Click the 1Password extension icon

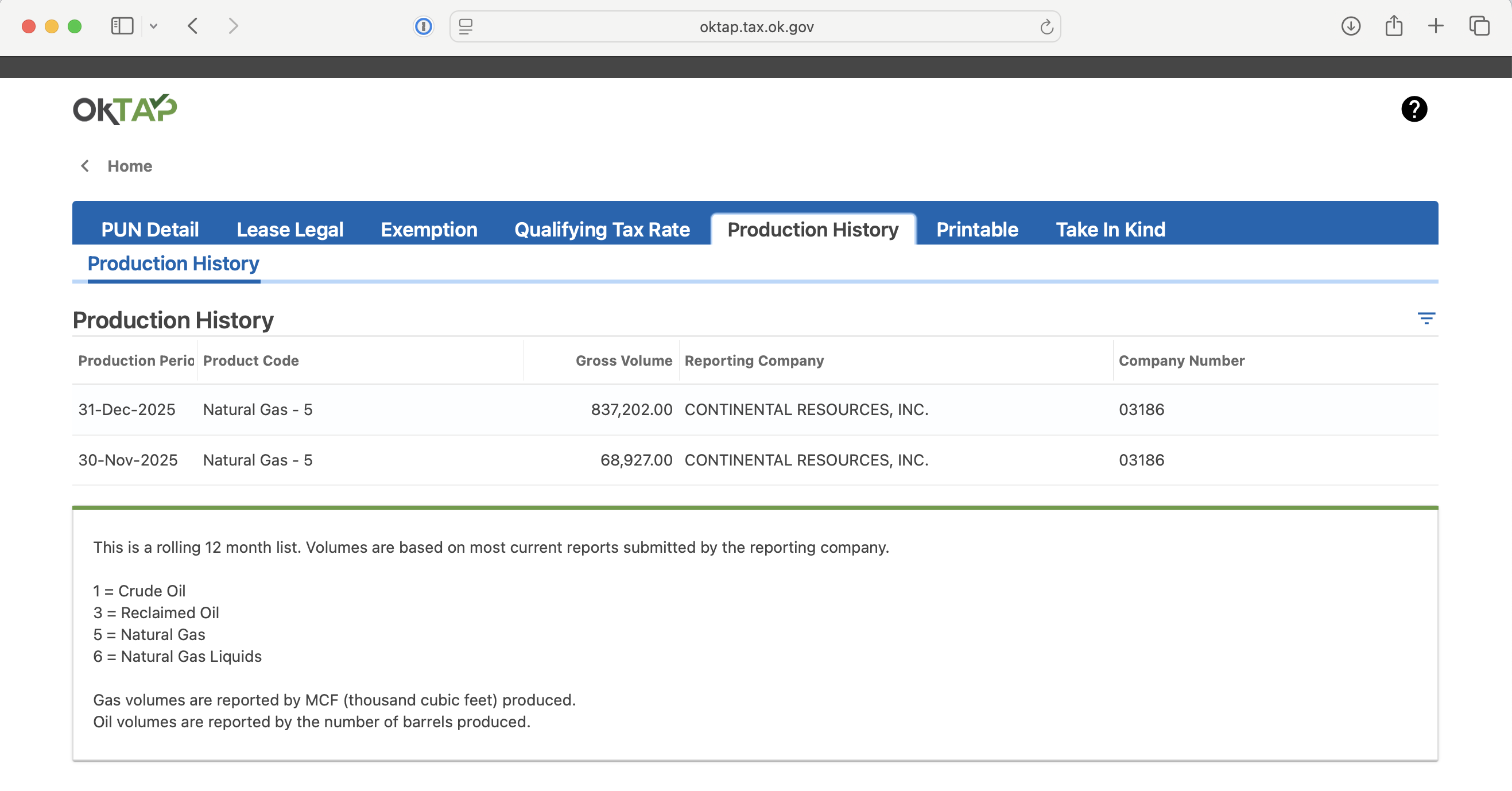tap(423, 26)
